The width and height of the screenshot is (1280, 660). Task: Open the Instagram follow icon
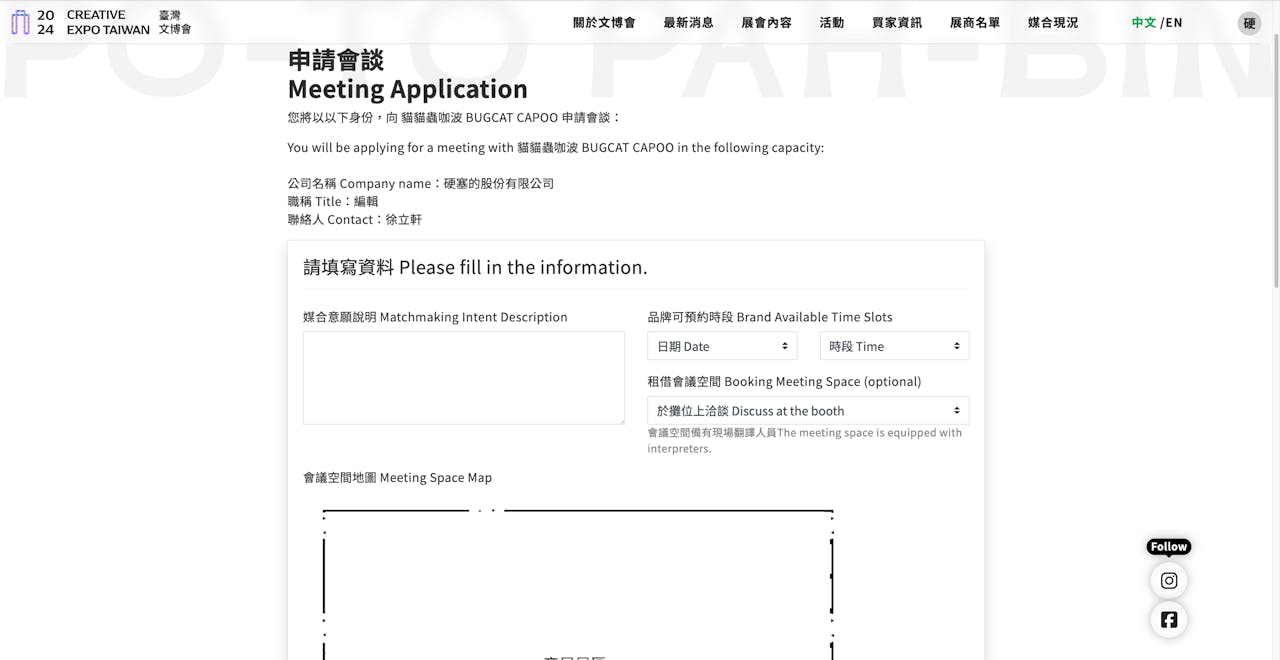[x=1169, y=580]
